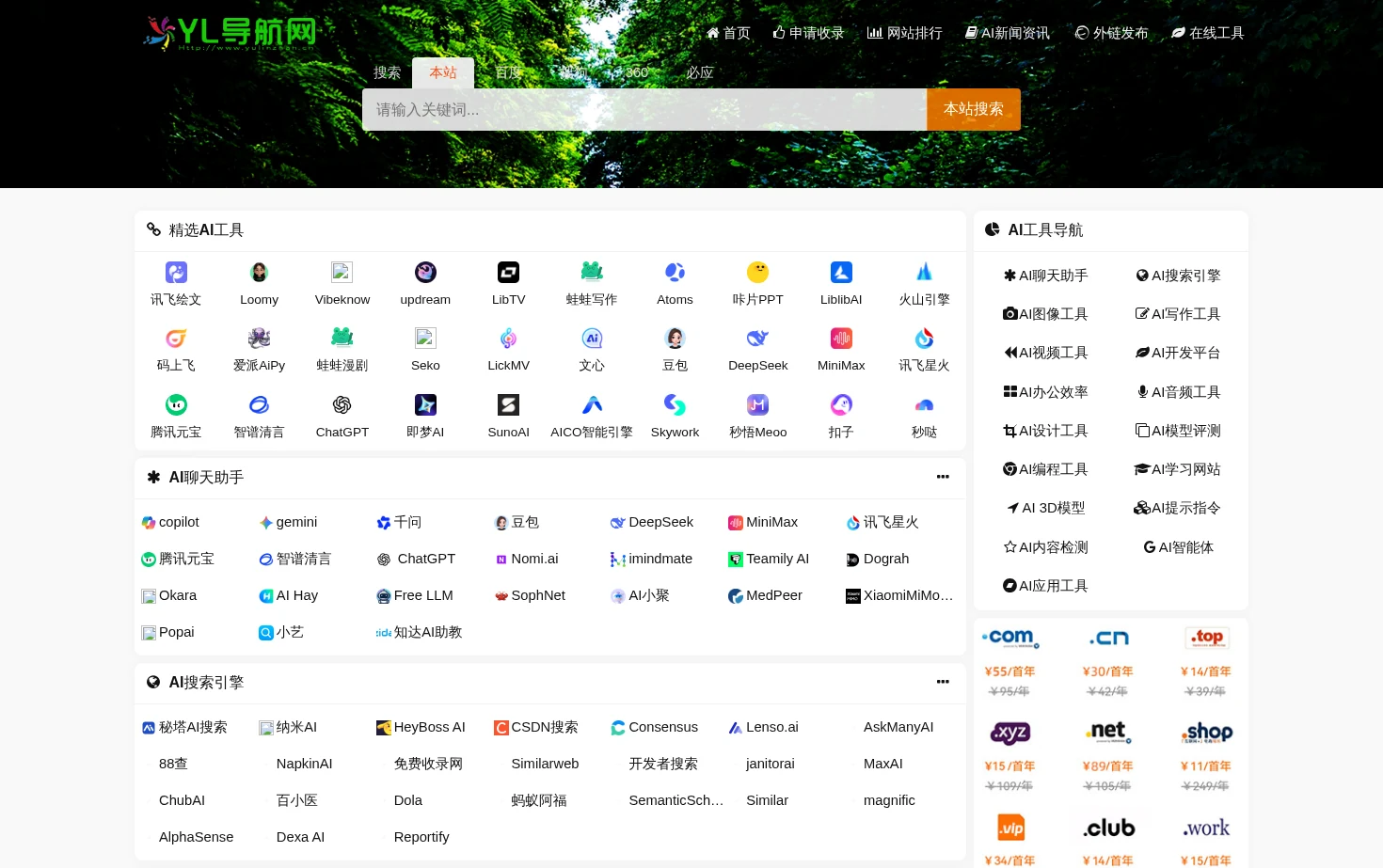The height and width of the screenshot is (868, 1383).
Task: Open the updream tool icon
Action: [425, 273]
